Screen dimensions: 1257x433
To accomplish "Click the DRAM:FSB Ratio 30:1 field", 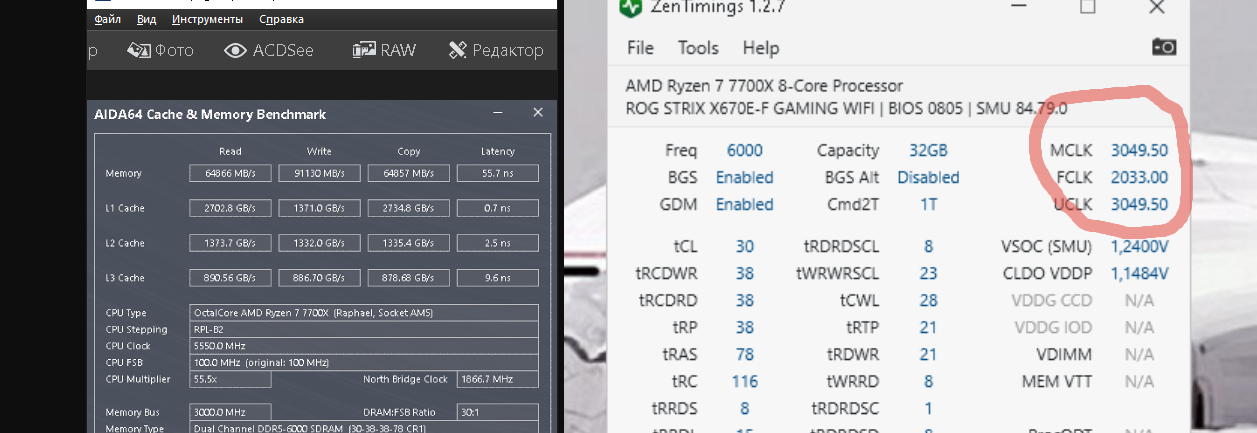I will (x=498, y=412).
